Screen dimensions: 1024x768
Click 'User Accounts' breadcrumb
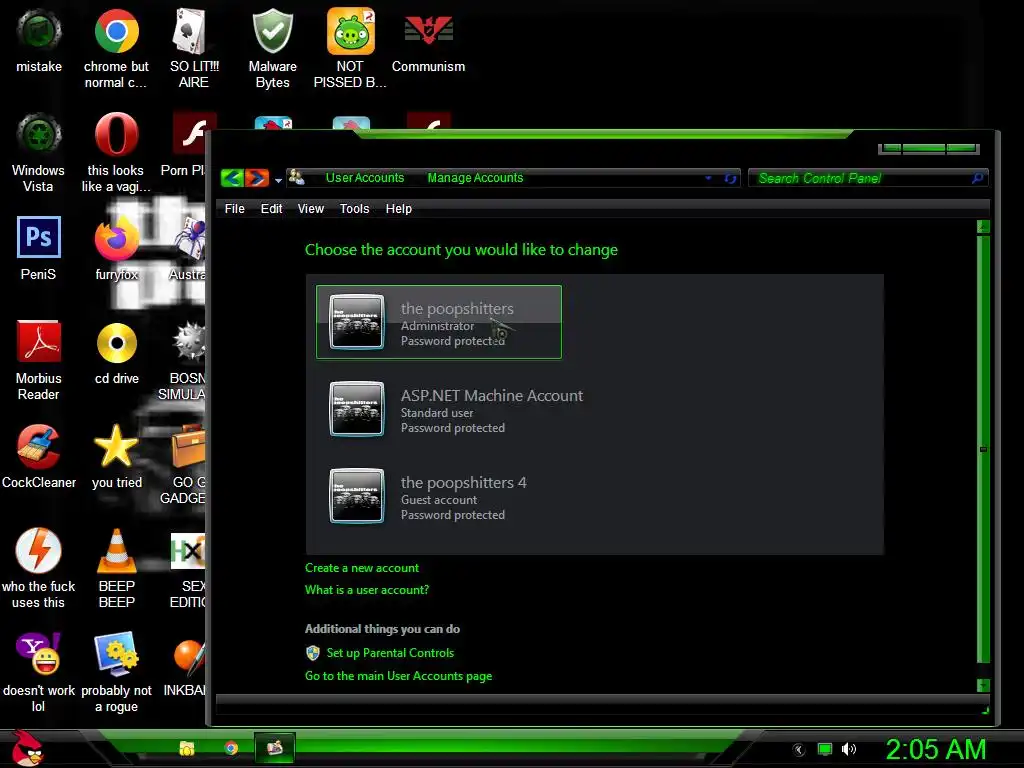[x=365, y=178]
